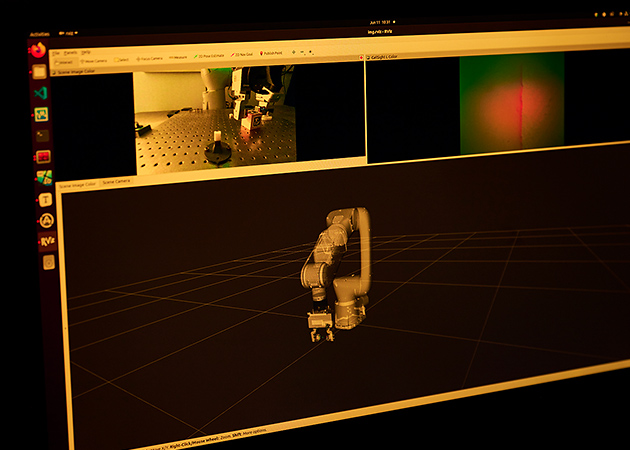Open the disk drive icon below RViz

[x=49, y=263]
